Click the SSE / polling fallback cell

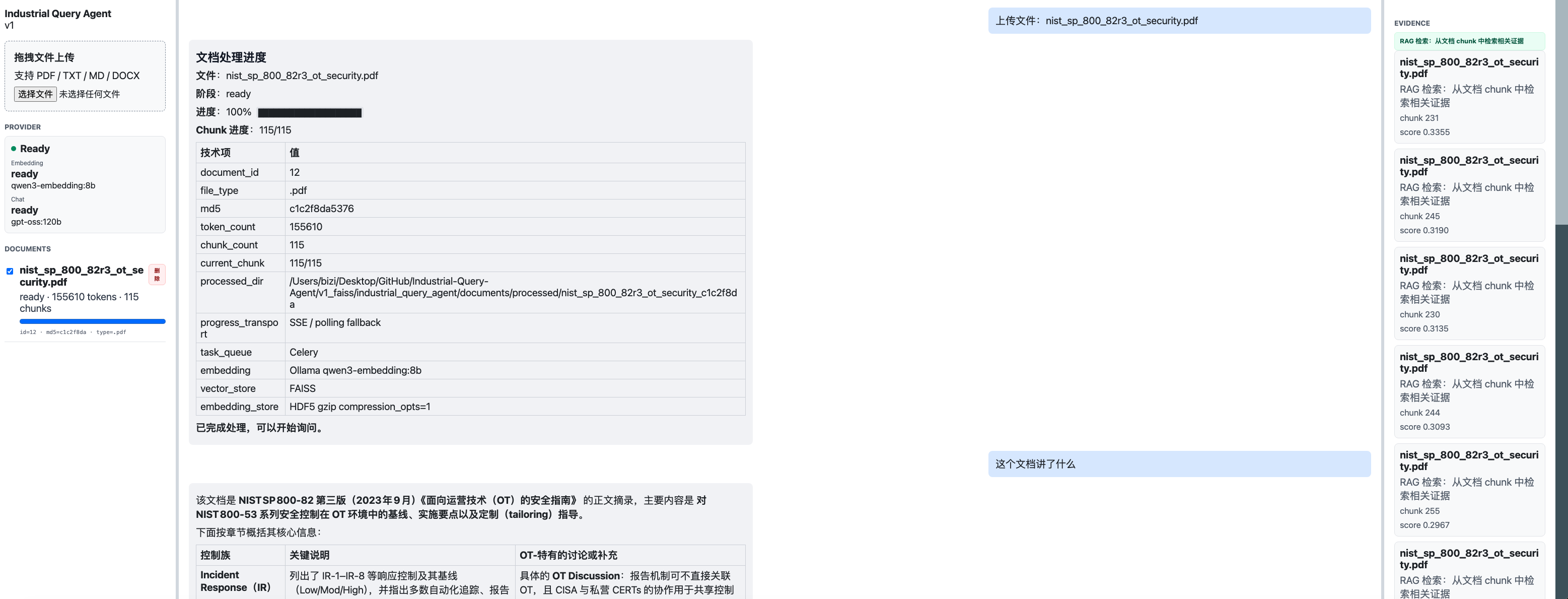[515, 328]
